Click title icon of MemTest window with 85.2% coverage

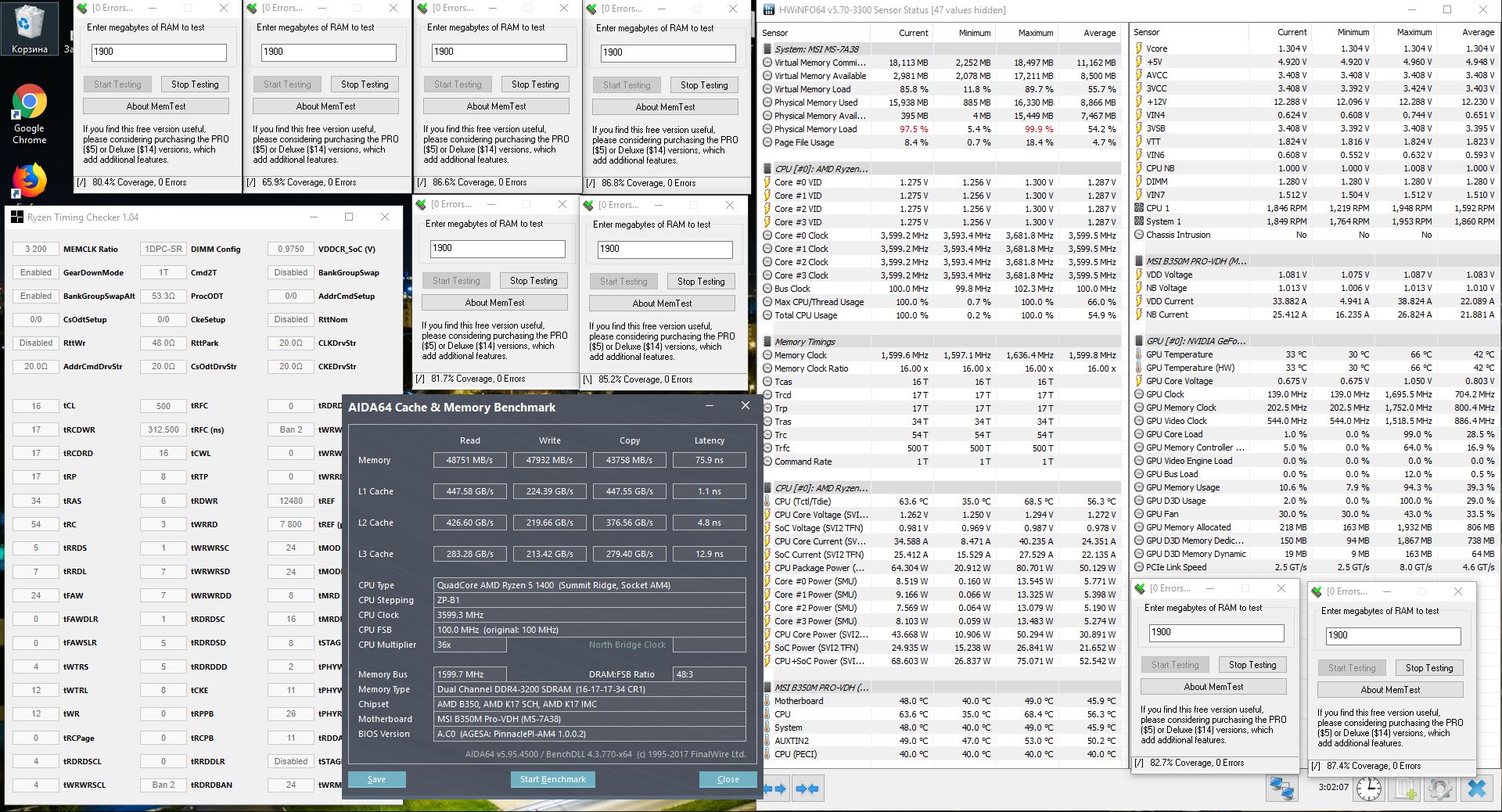pos(588,205)
